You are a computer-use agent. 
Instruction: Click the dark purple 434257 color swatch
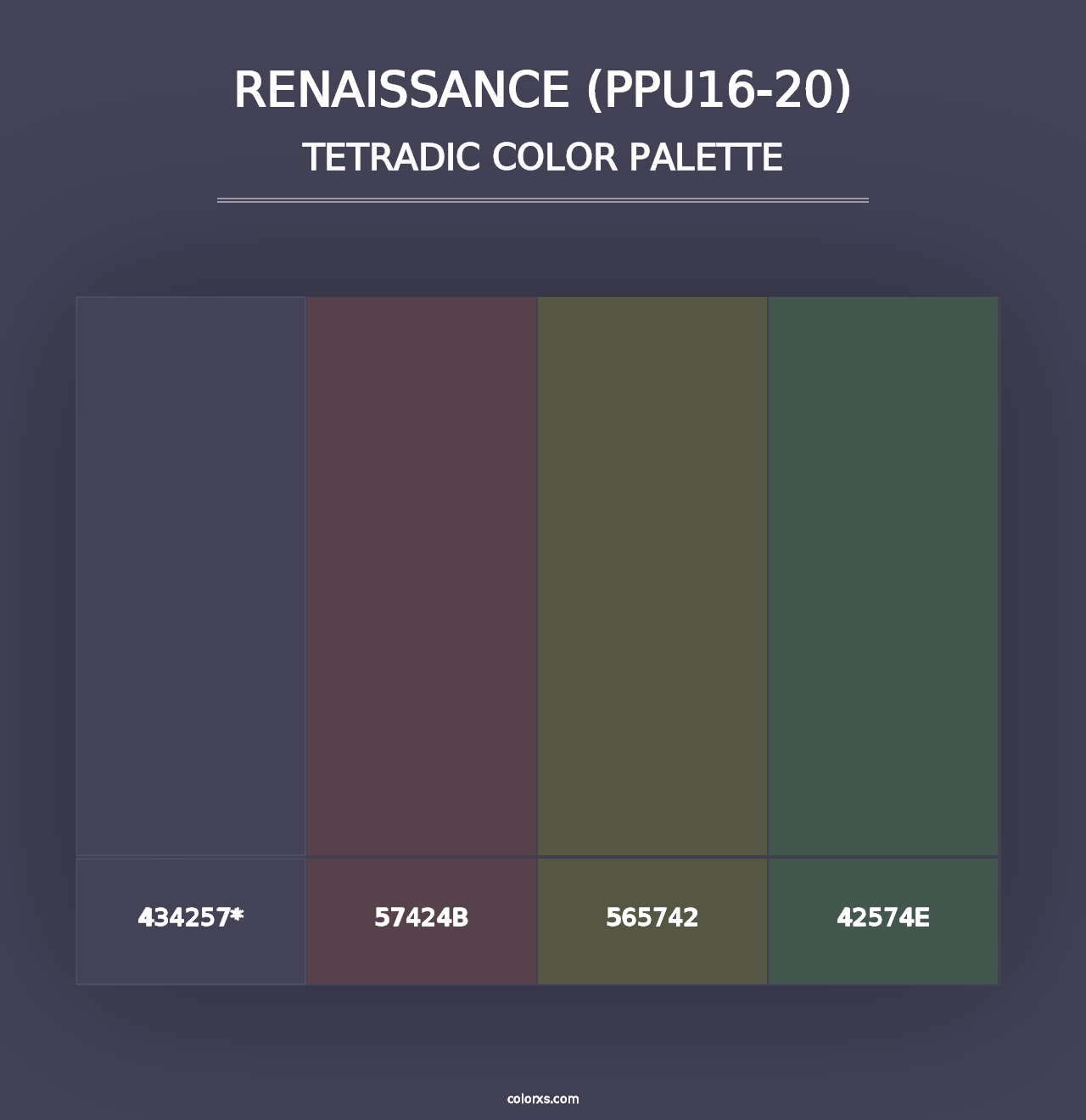pyautogui.click(x=191, y=576)
